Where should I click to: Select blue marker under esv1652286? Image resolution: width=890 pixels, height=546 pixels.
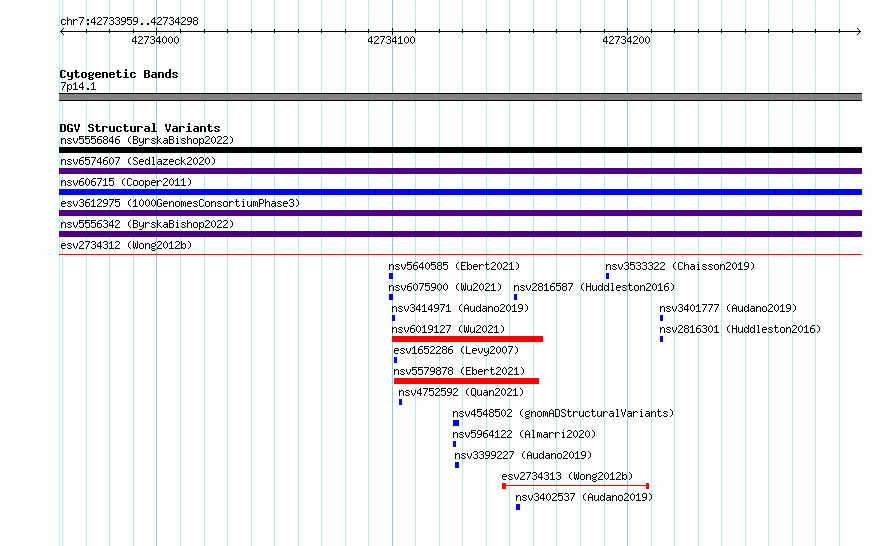(x=396, y=360)
